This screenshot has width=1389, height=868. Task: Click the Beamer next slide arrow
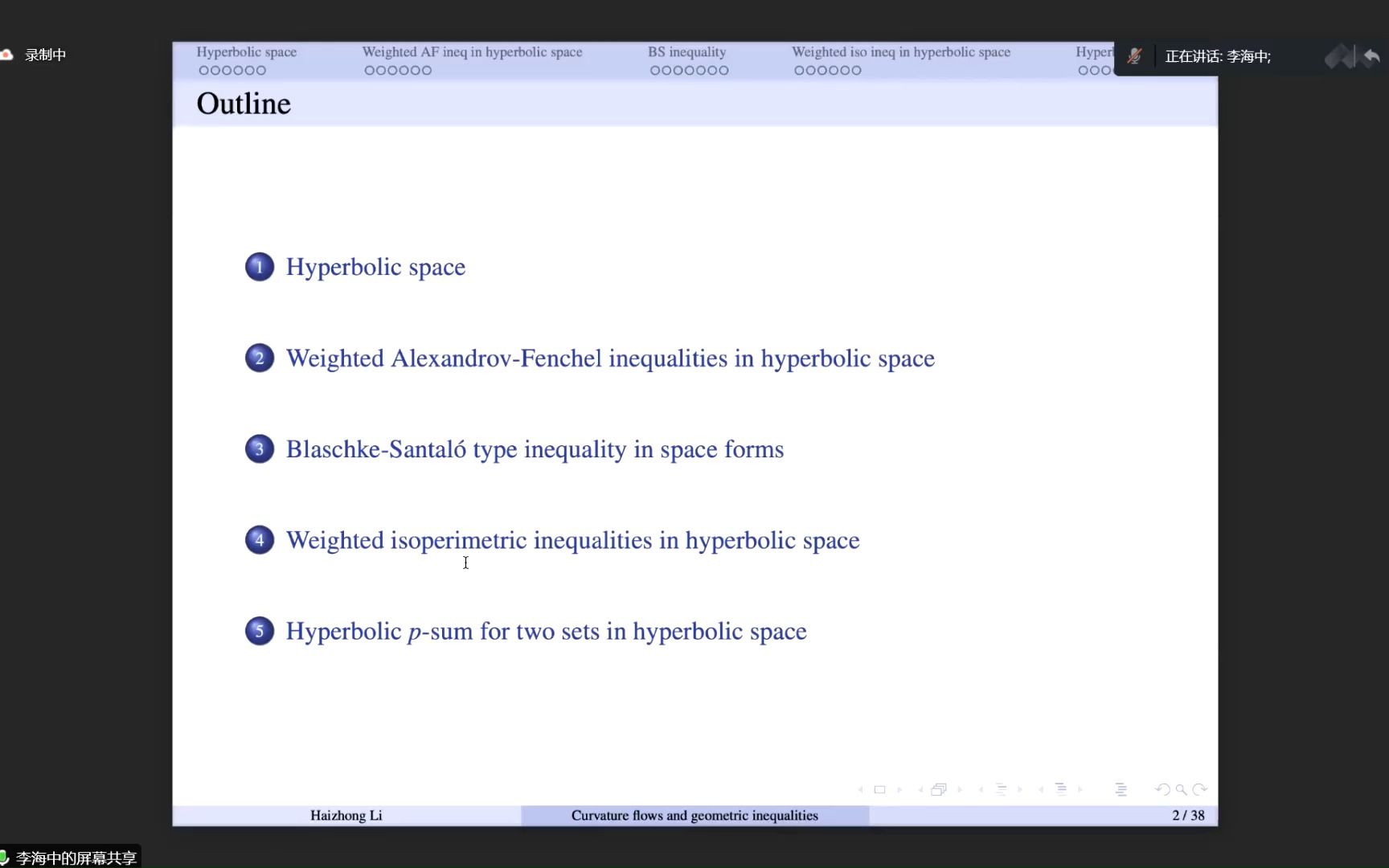coord(899,789)
